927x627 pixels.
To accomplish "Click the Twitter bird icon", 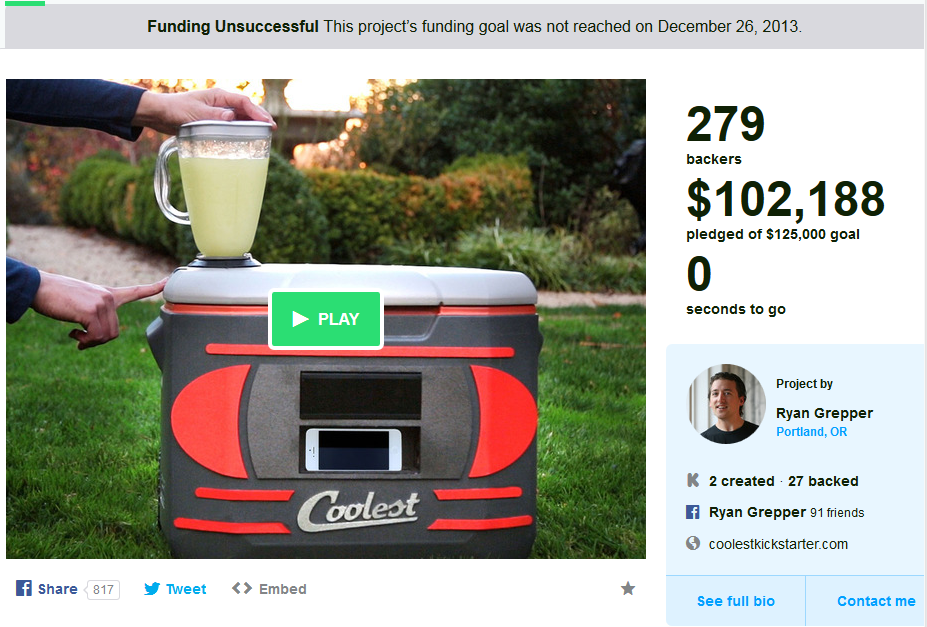I will (x=152, y=589).
